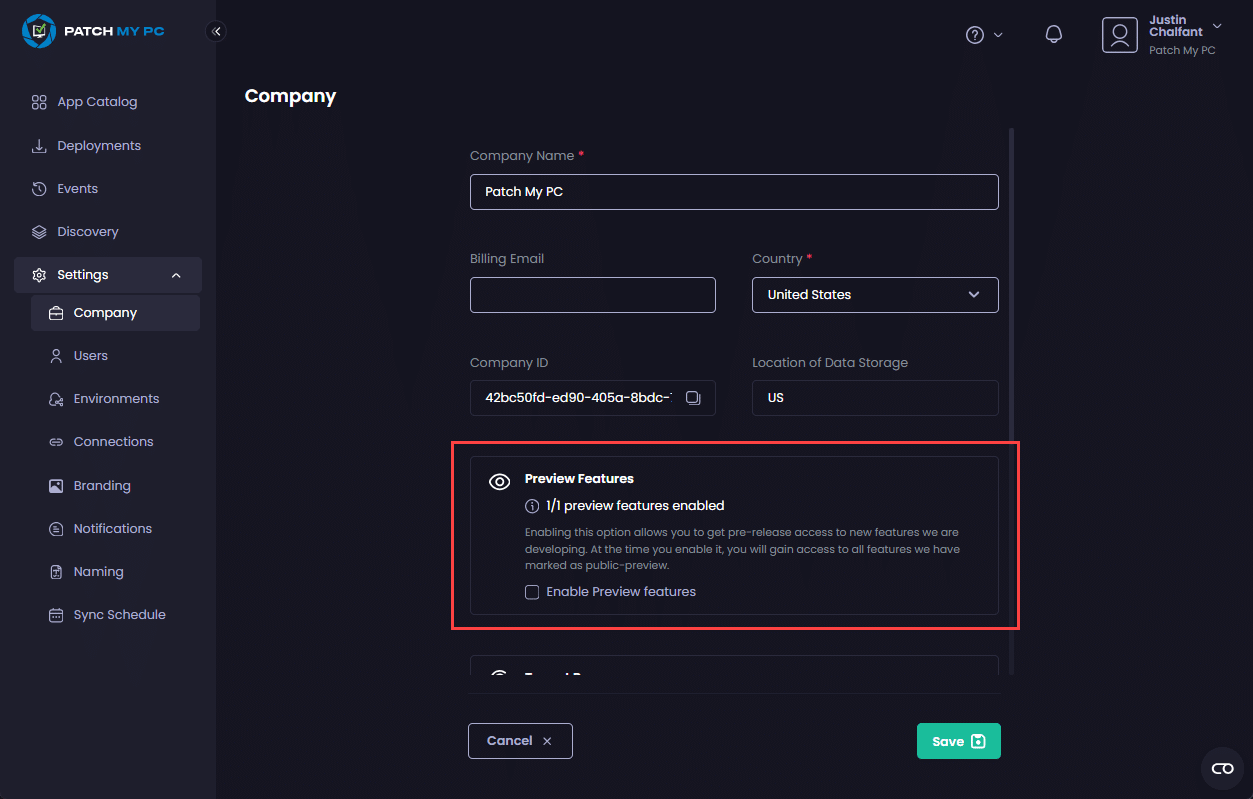
Task: Click the Patch My PC logo
Action: point(93,31)
